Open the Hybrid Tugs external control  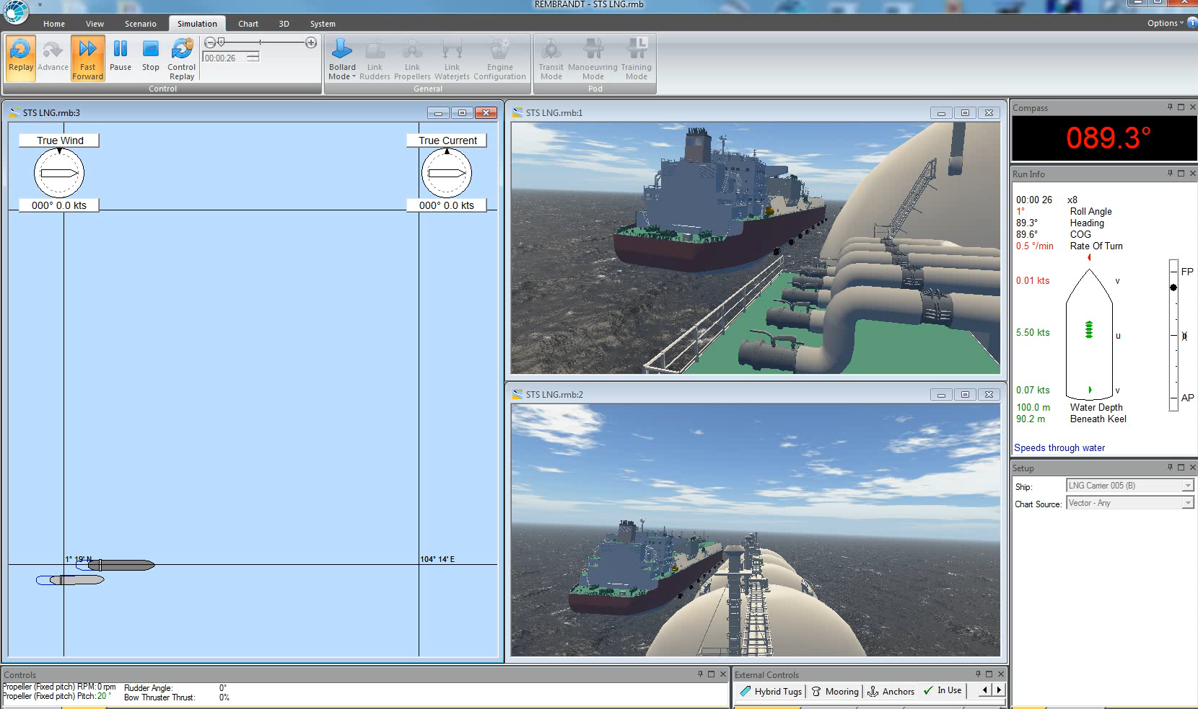771,691
